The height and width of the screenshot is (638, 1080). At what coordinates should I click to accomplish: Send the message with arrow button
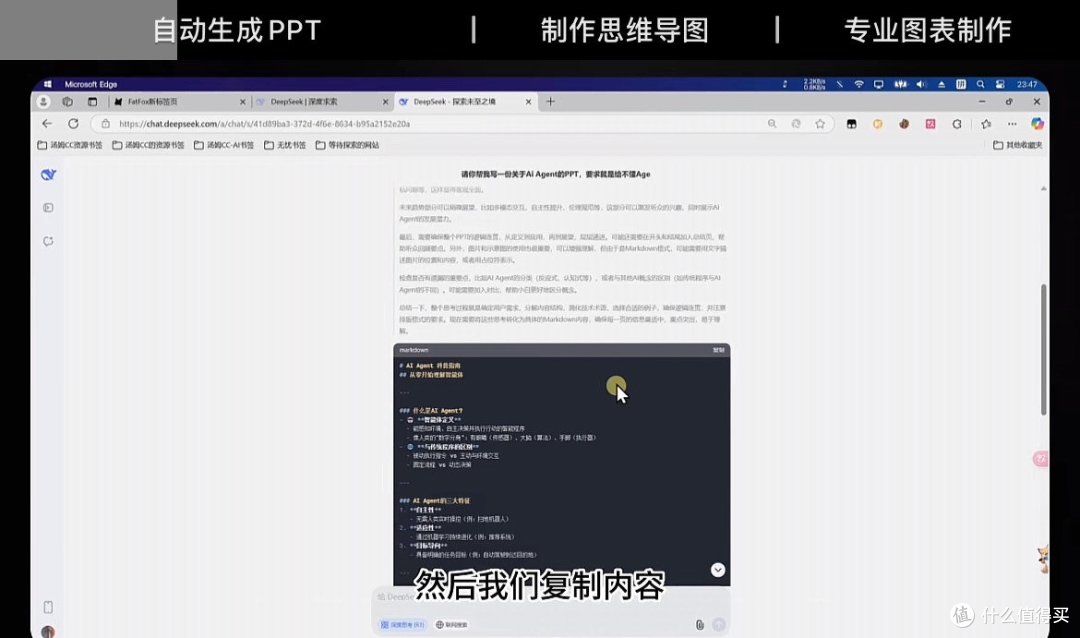pyautogui.click(x=718, y=624)
